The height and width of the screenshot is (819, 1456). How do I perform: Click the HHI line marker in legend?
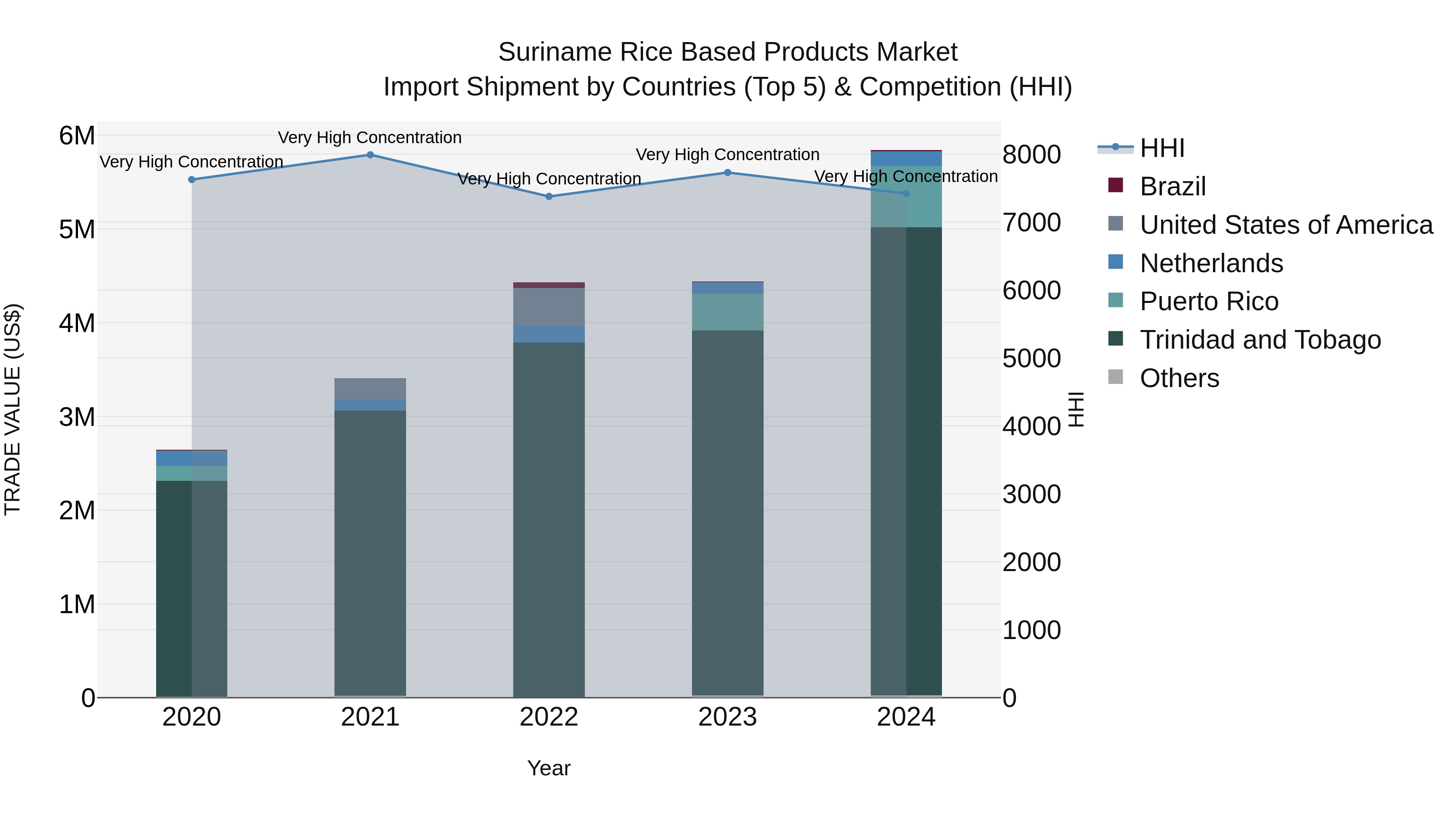click(x=1116, y=147)
